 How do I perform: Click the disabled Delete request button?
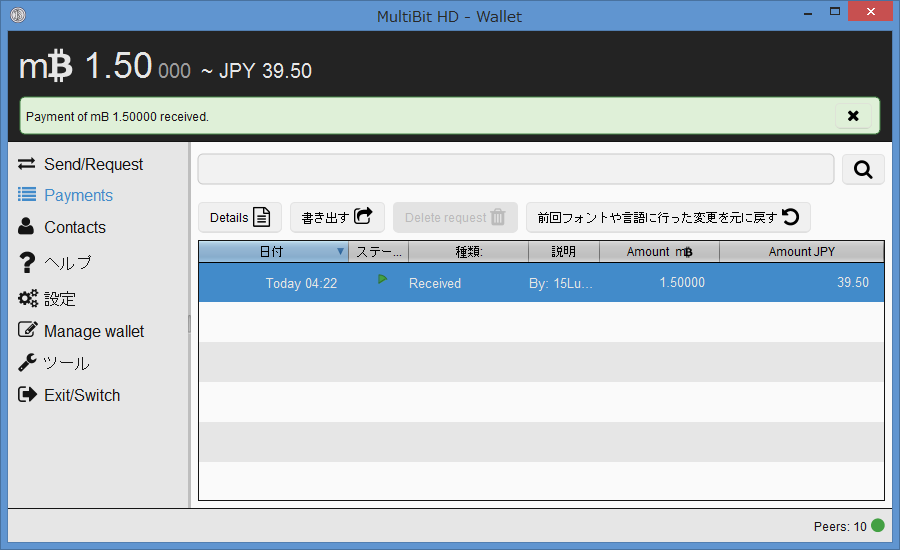tap(455, 217)
